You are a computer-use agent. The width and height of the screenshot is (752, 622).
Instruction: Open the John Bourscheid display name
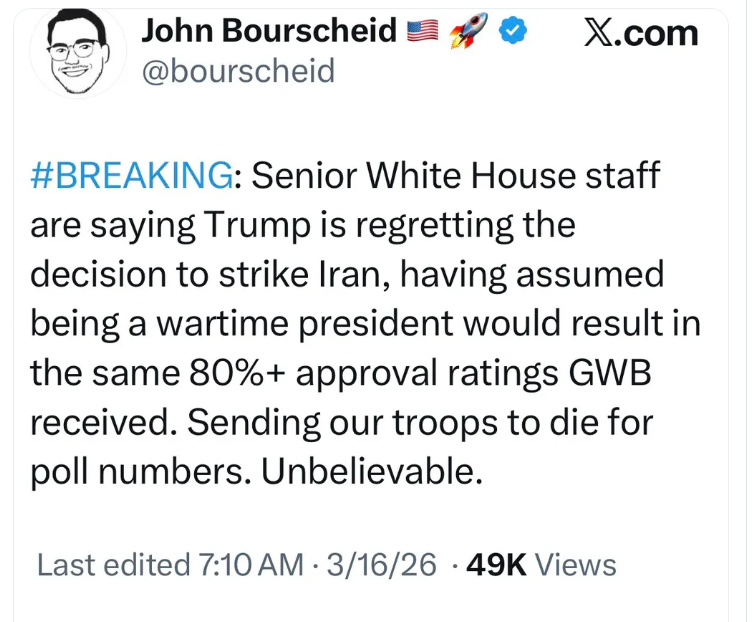(x=269, y=31)
